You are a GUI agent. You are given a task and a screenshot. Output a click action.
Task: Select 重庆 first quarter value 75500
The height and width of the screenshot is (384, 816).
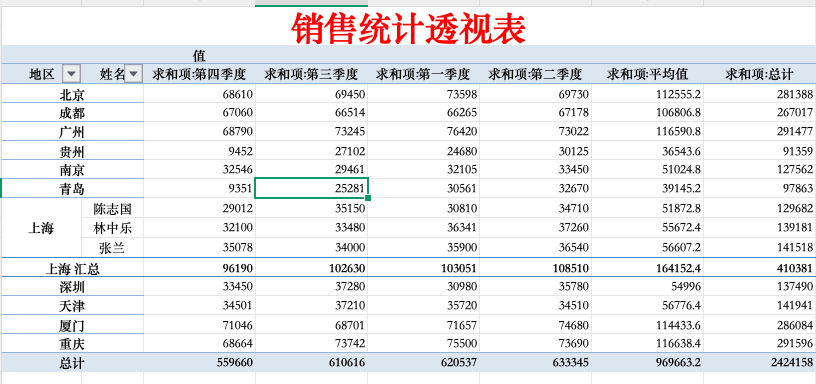pyautogui.click(x=423, y=344)
